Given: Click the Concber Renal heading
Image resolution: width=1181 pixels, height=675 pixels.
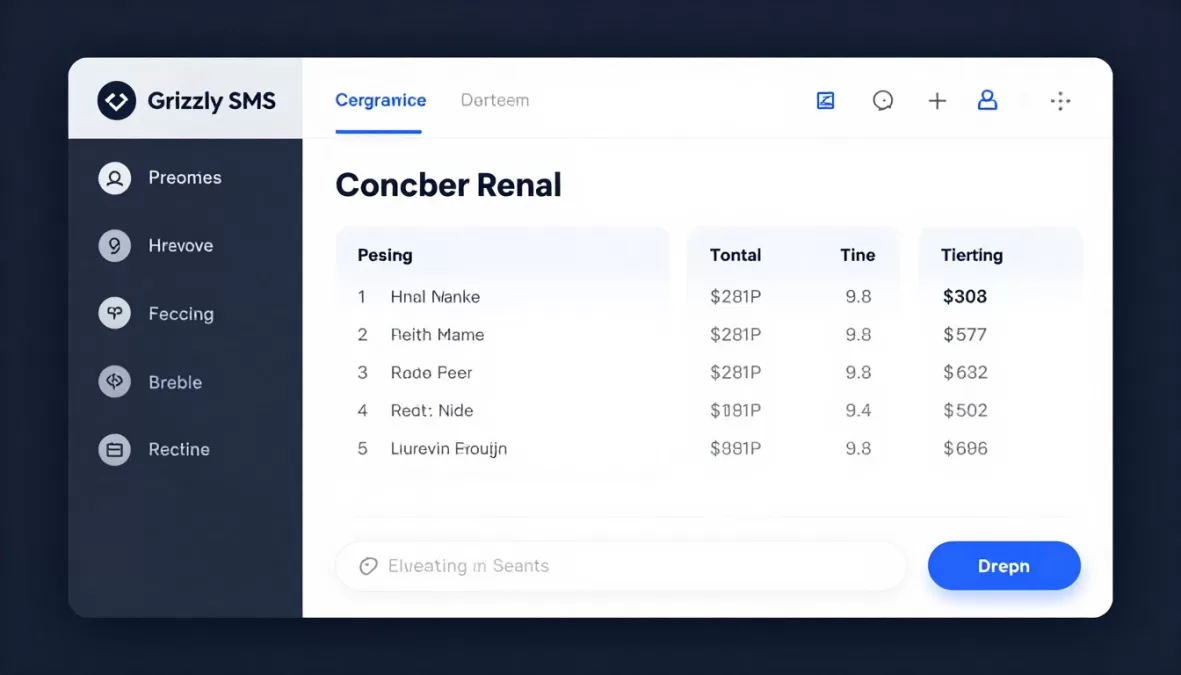Looking at the screenshot, I should coord(448,185).
